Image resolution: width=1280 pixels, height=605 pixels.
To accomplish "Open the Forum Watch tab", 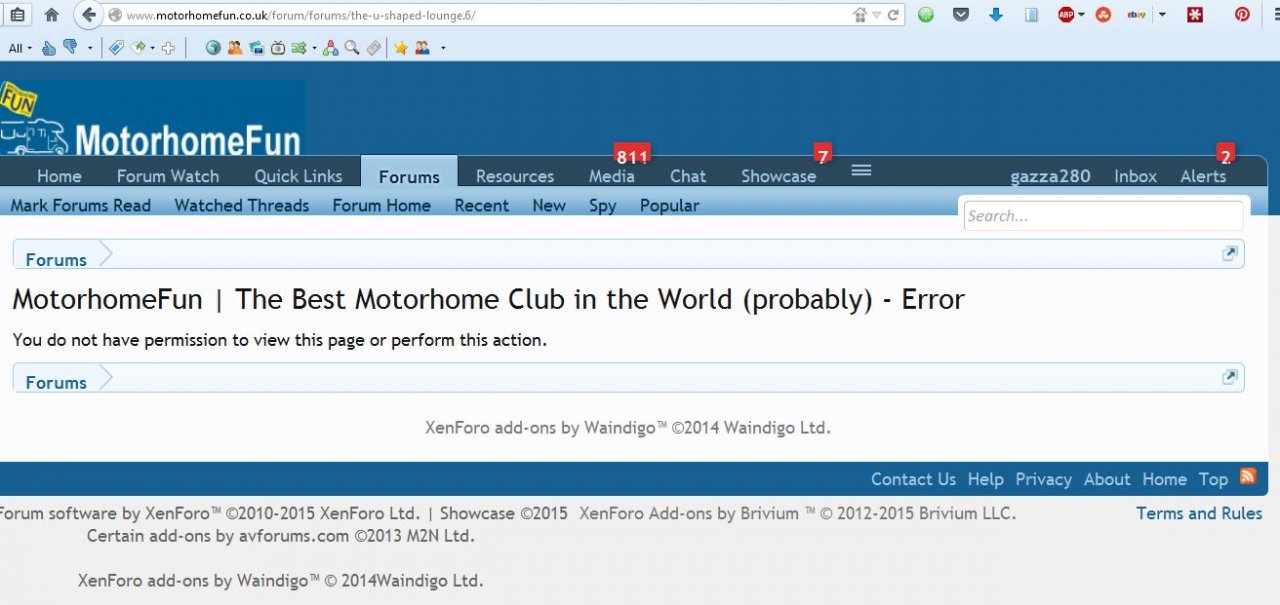I will pos(168,176).
